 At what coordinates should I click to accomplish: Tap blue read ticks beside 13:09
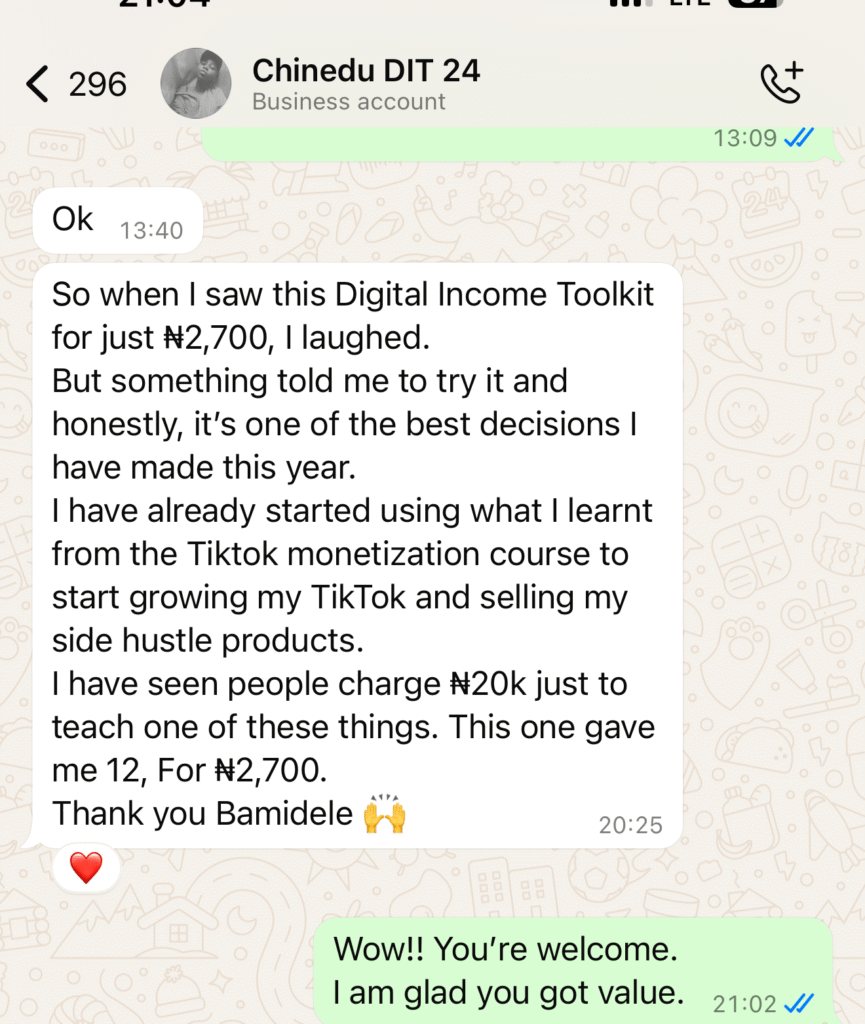click(x=798, y=138)
